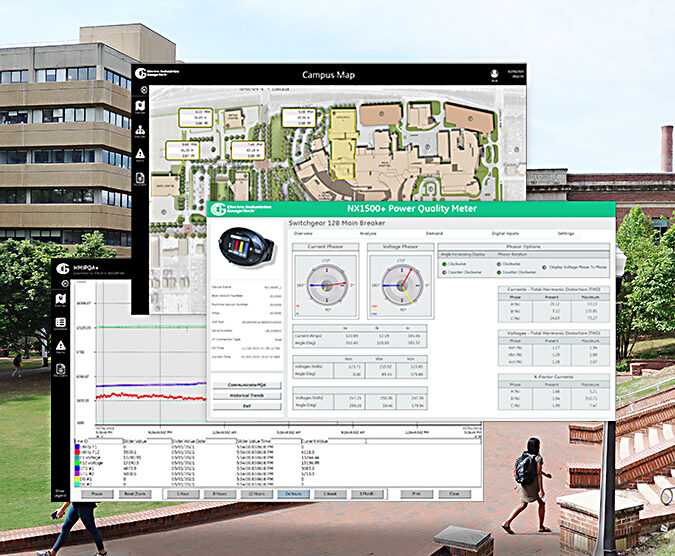Click the Electro Industries logo in Campus Map window
The width and height of the screenshot is (675, 556).
(x=157, y=73)
